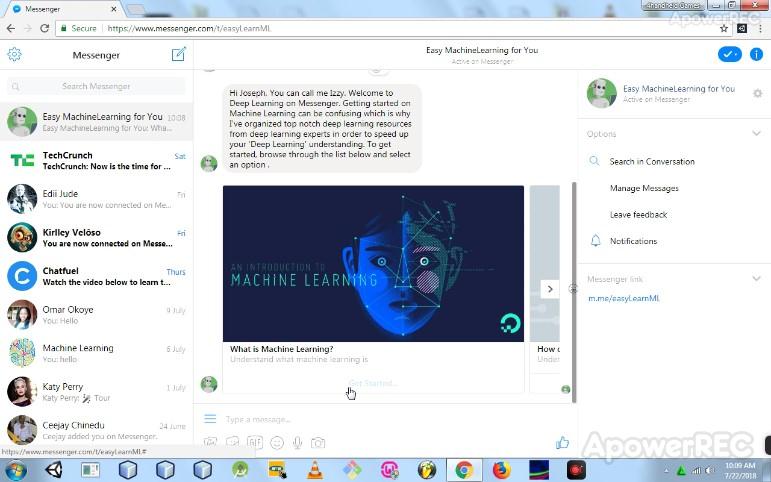Open the emoji picker smiley icon
This screenshot has height=482, width=771.
[x=277, y=443]
